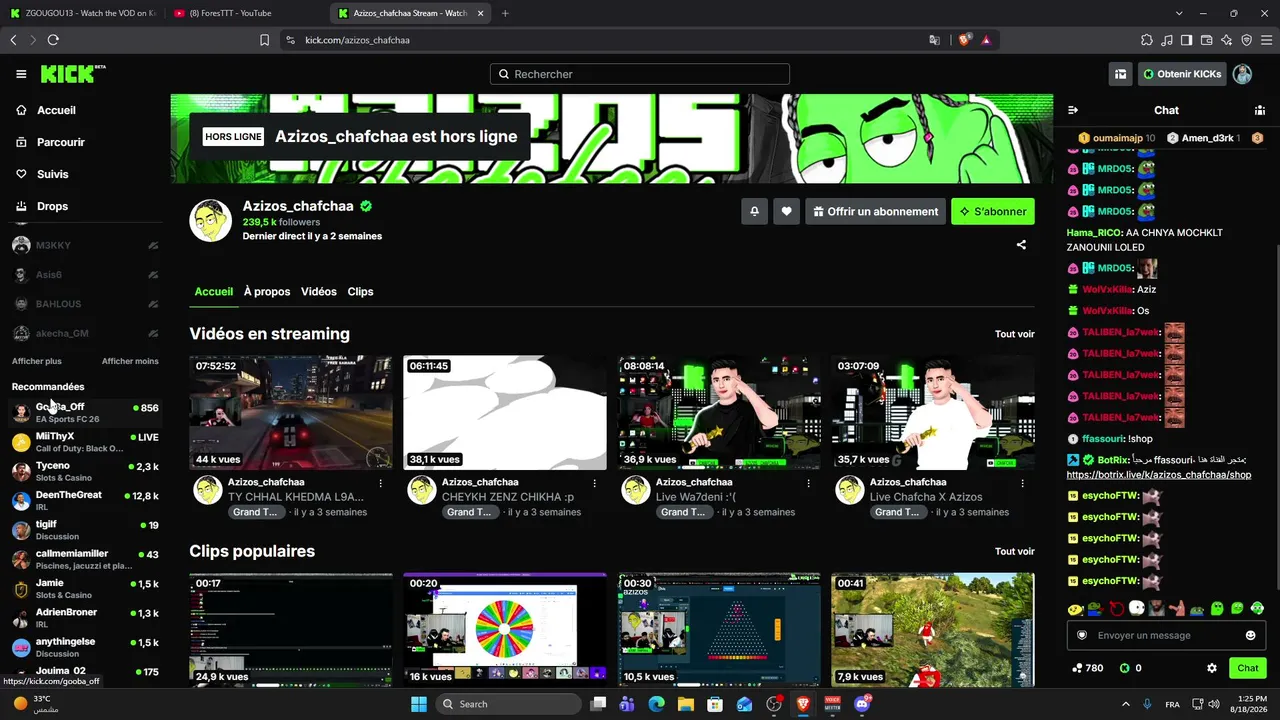Screen dimensions: 1280x720
Task: Switch to the À propos tab
Action: [267, 292]
